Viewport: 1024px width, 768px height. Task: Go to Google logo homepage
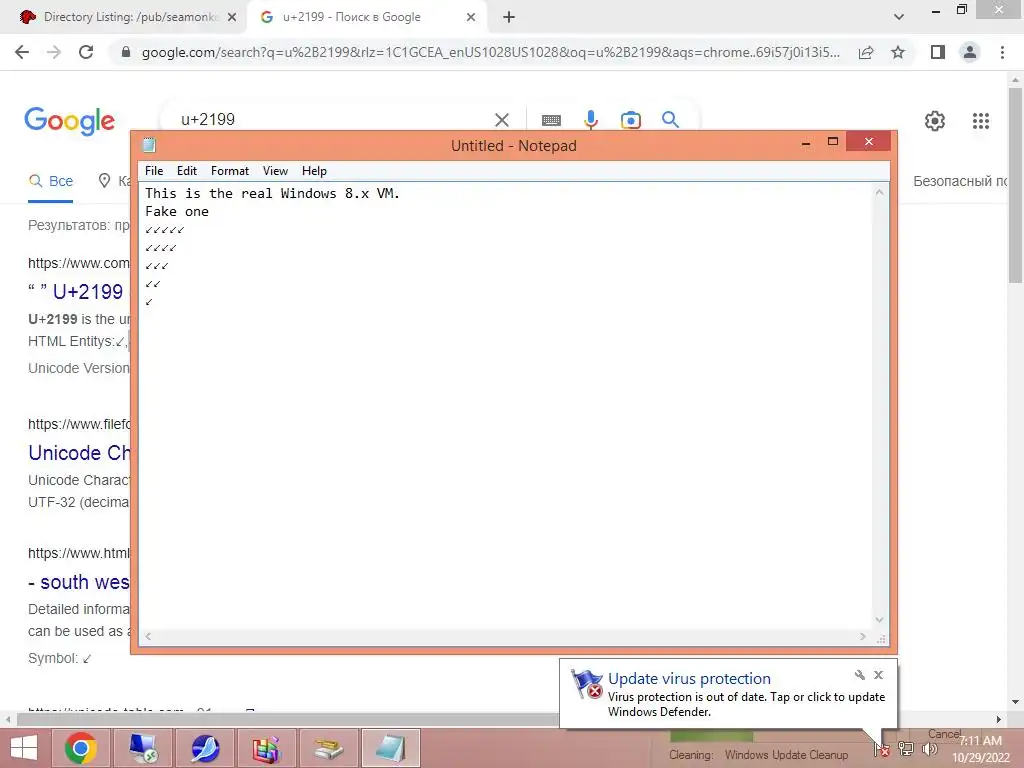[x=69, y=121]
